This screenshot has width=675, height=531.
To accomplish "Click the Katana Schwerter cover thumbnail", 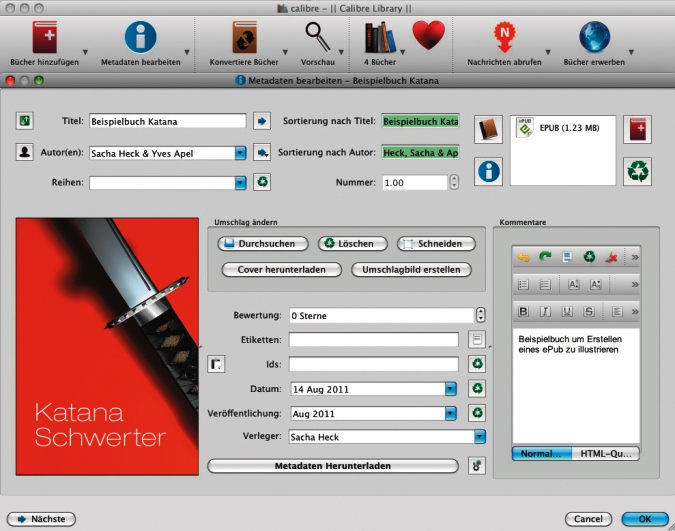I will pyautogui.click(x=107, y=346).
